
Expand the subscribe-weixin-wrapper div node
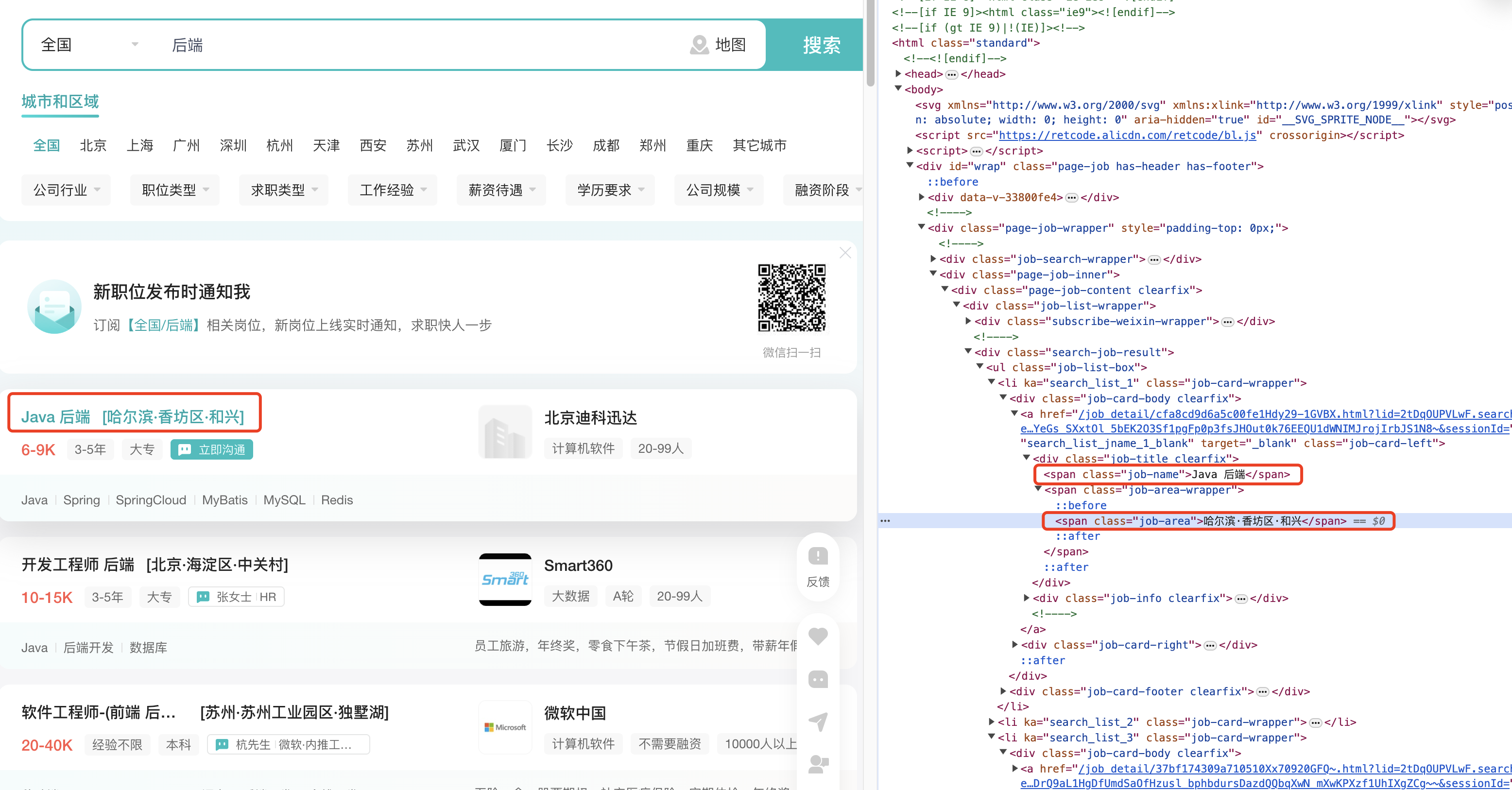[x=968, y=321]
